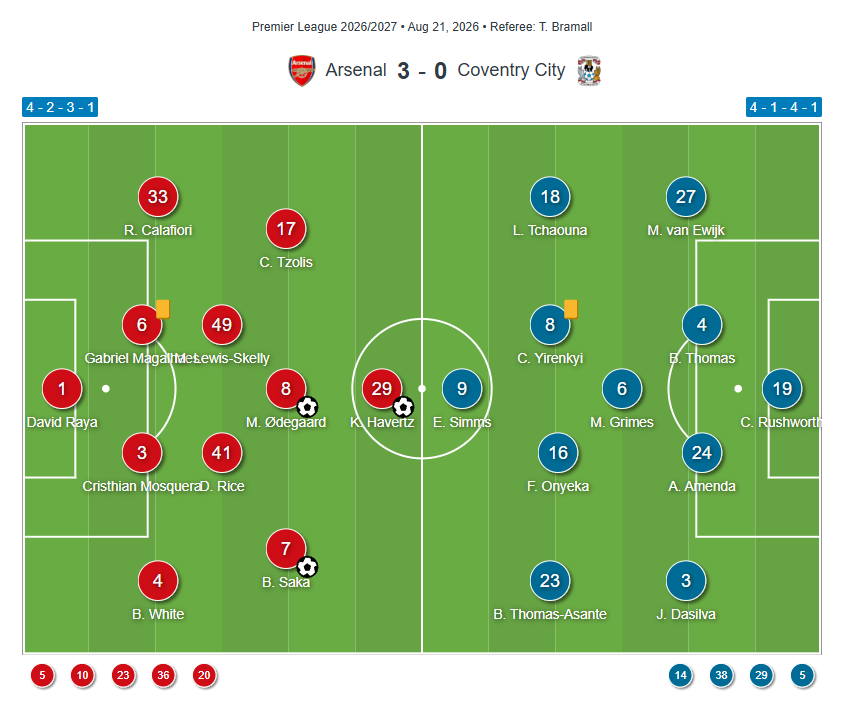Open the Arsenal team name link
847x708 pixels.
point(356,70)
